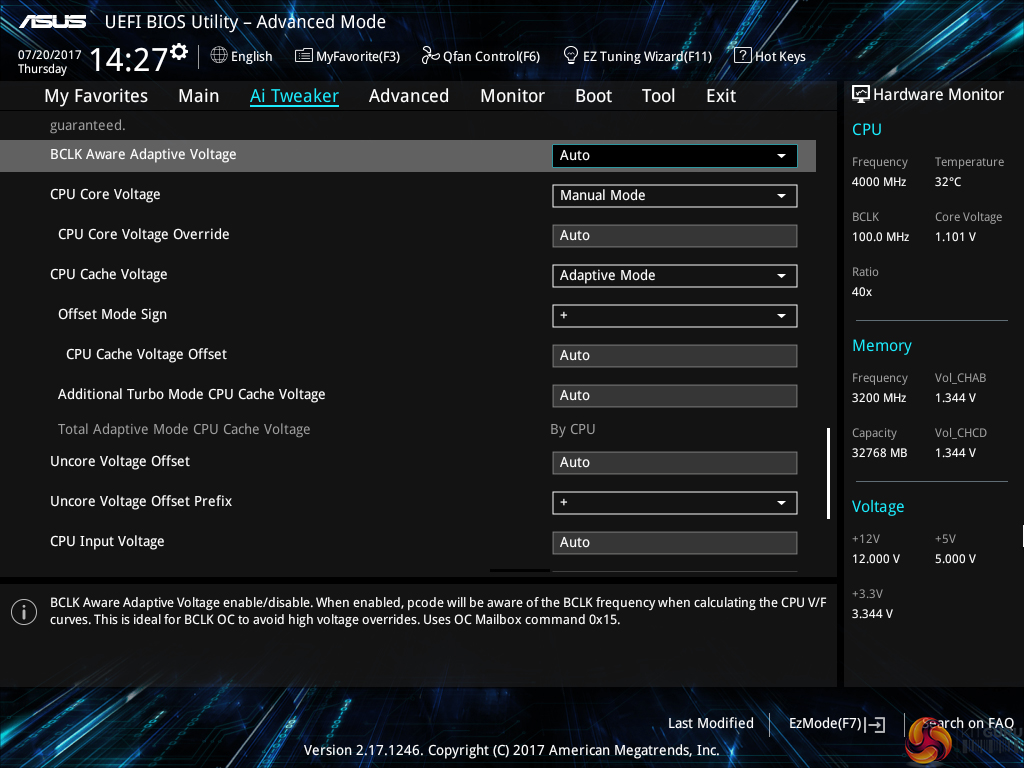Click the globe language icon
Image resolution: width=1024 pixels, height=768 pixels.
pos(219,56)
